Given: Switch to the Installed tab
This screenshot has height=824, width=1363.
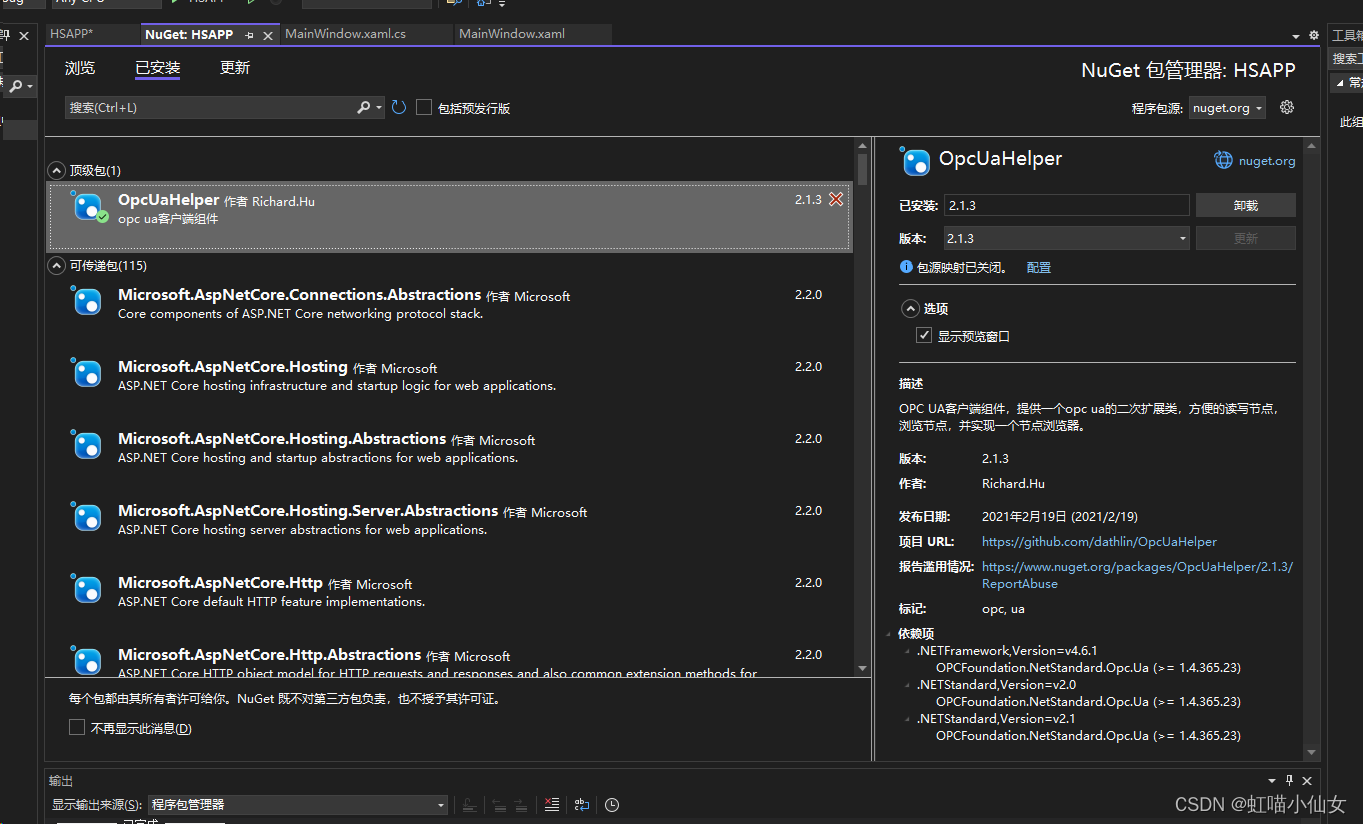Looking at the screenshot, I should pyautogui.click(x=157, y=68).
